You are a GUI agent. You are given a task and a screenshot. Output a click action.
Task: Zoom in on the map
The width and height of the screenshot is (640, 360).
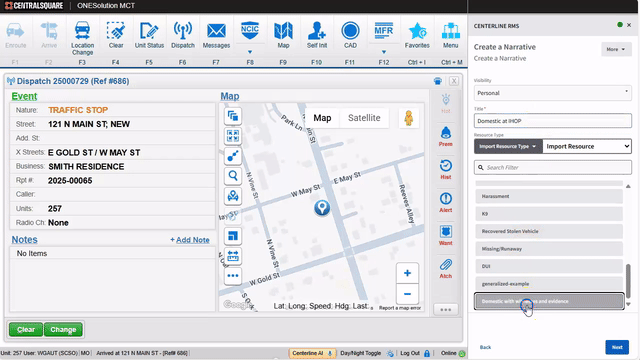click(x=407, y=273)
